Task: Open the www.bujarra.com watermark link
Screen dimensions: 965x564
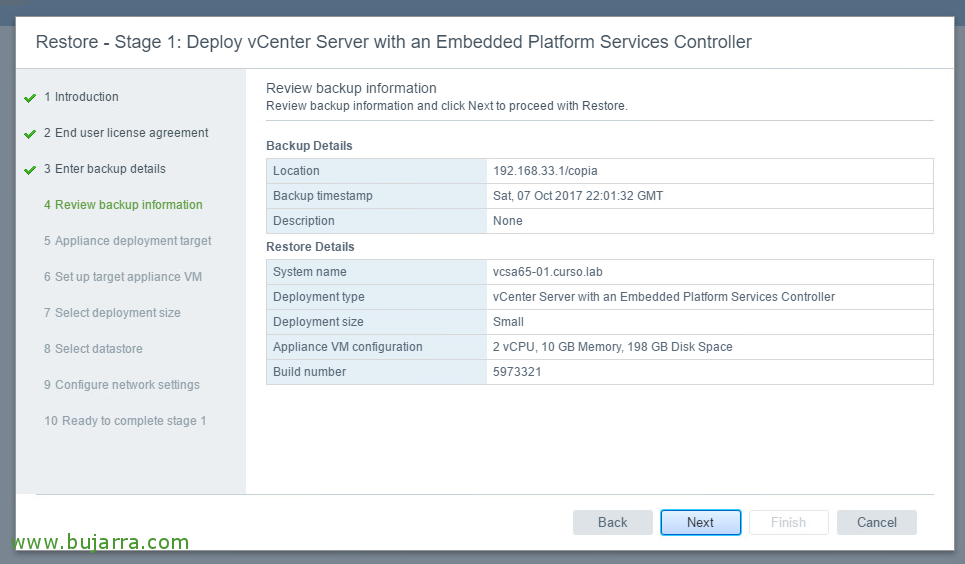Action: (100, 542)
